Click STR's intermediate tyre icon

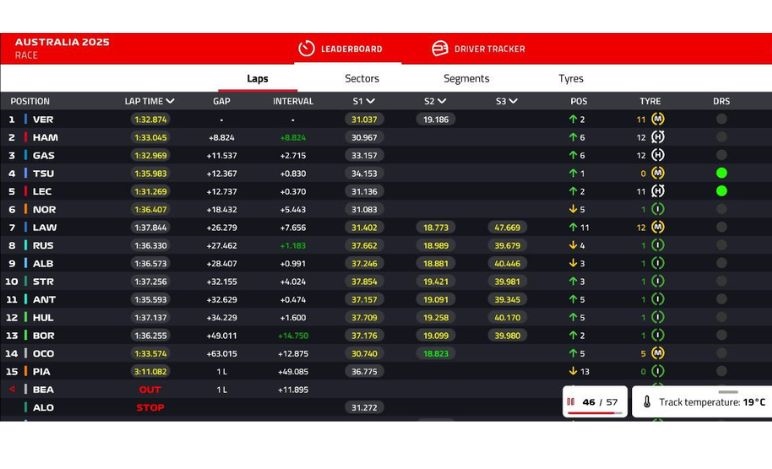[x=658, y=281]
